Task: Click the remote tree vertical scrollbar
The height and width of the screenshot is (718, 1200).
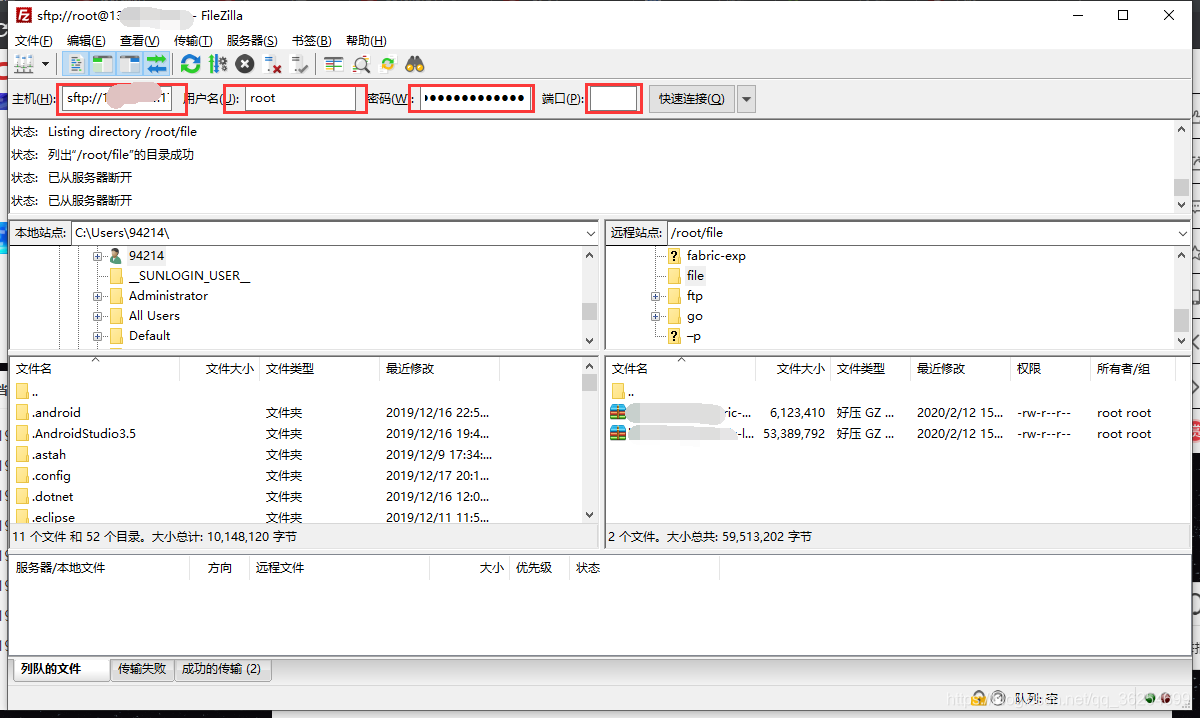Action: (x=1181, y=298)
